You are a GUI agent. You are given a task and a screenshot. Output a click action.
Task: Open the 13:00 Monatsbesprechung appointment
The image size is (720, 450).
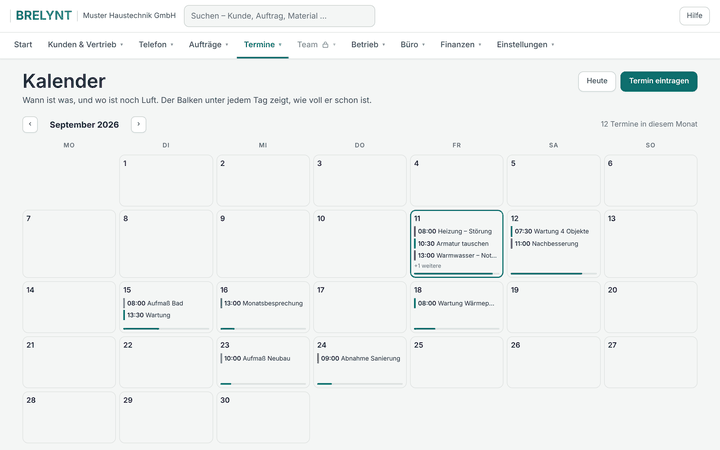pyautogui.click(x=263, y=303)
